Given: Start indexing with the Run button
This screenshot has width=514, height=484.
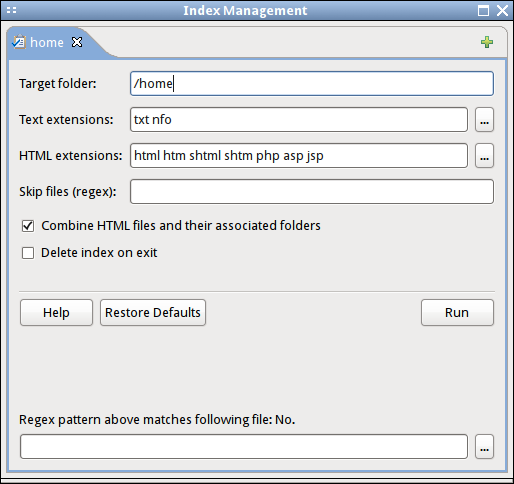Looking at the screenshot, I should click(x=457, y=313).
